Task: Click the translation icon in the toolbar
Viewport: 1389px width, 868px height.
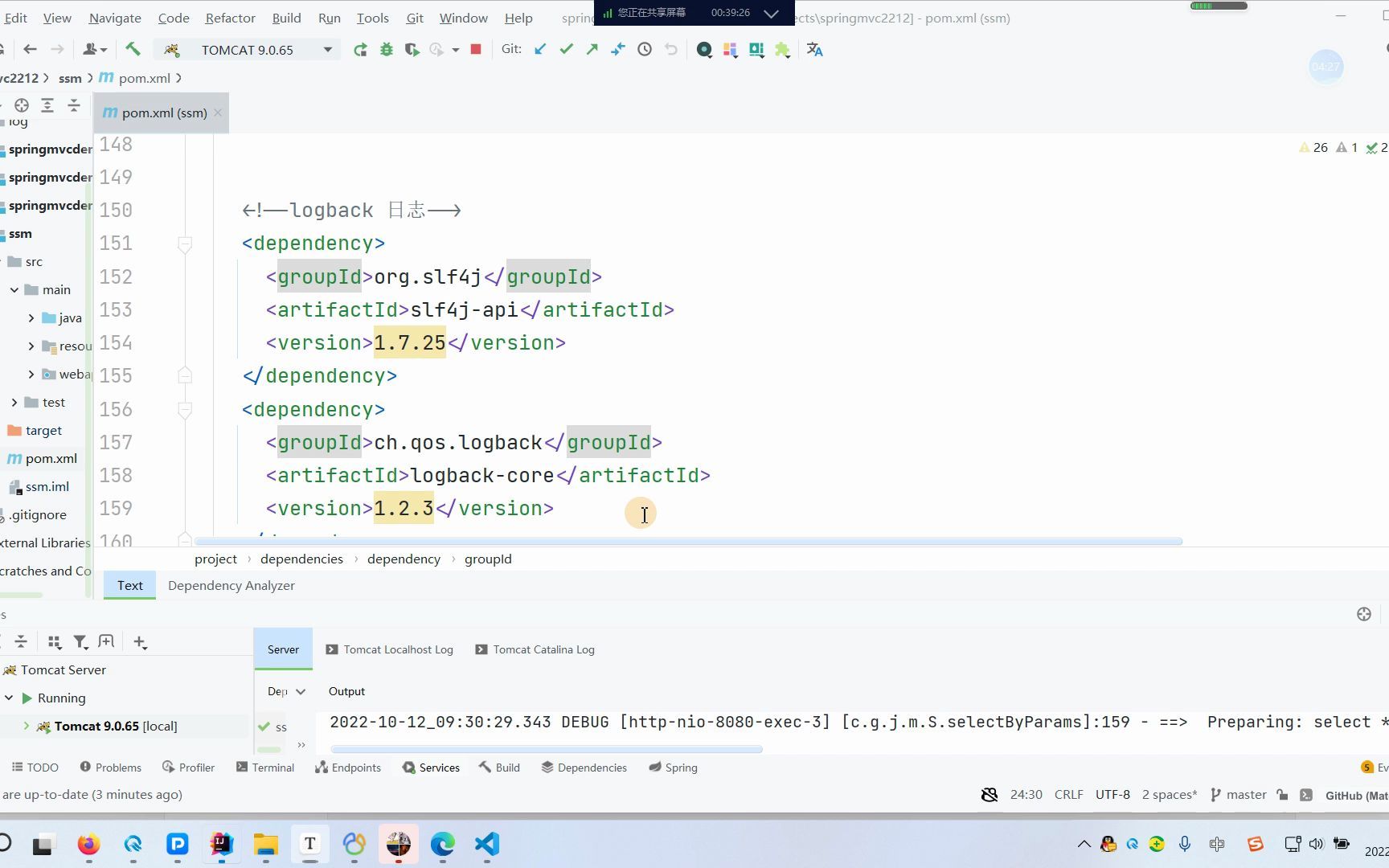Action: pyautogui.click(x=814, y=49)
